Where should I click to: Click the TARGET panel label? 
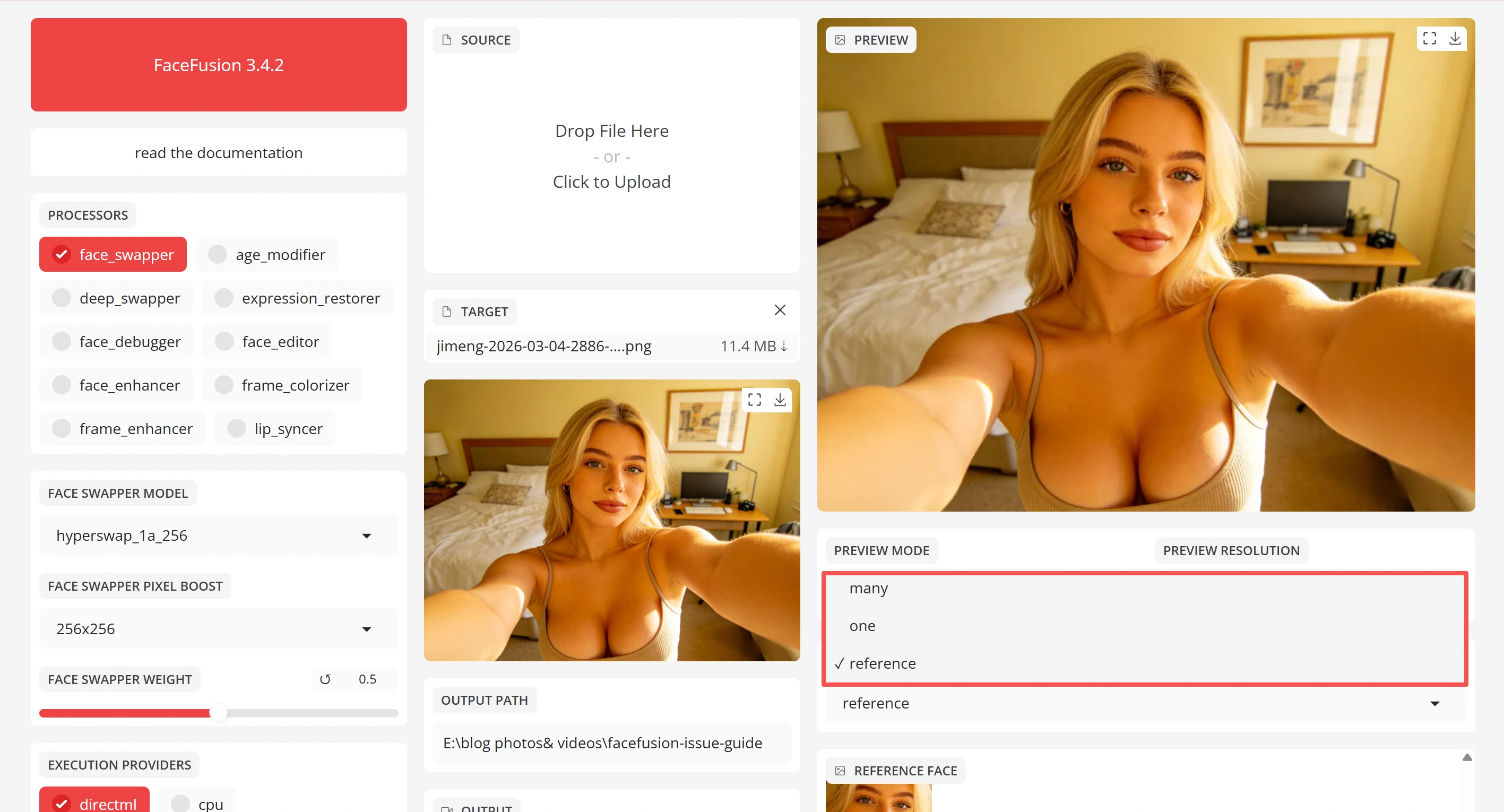click(x=474, y=312)
